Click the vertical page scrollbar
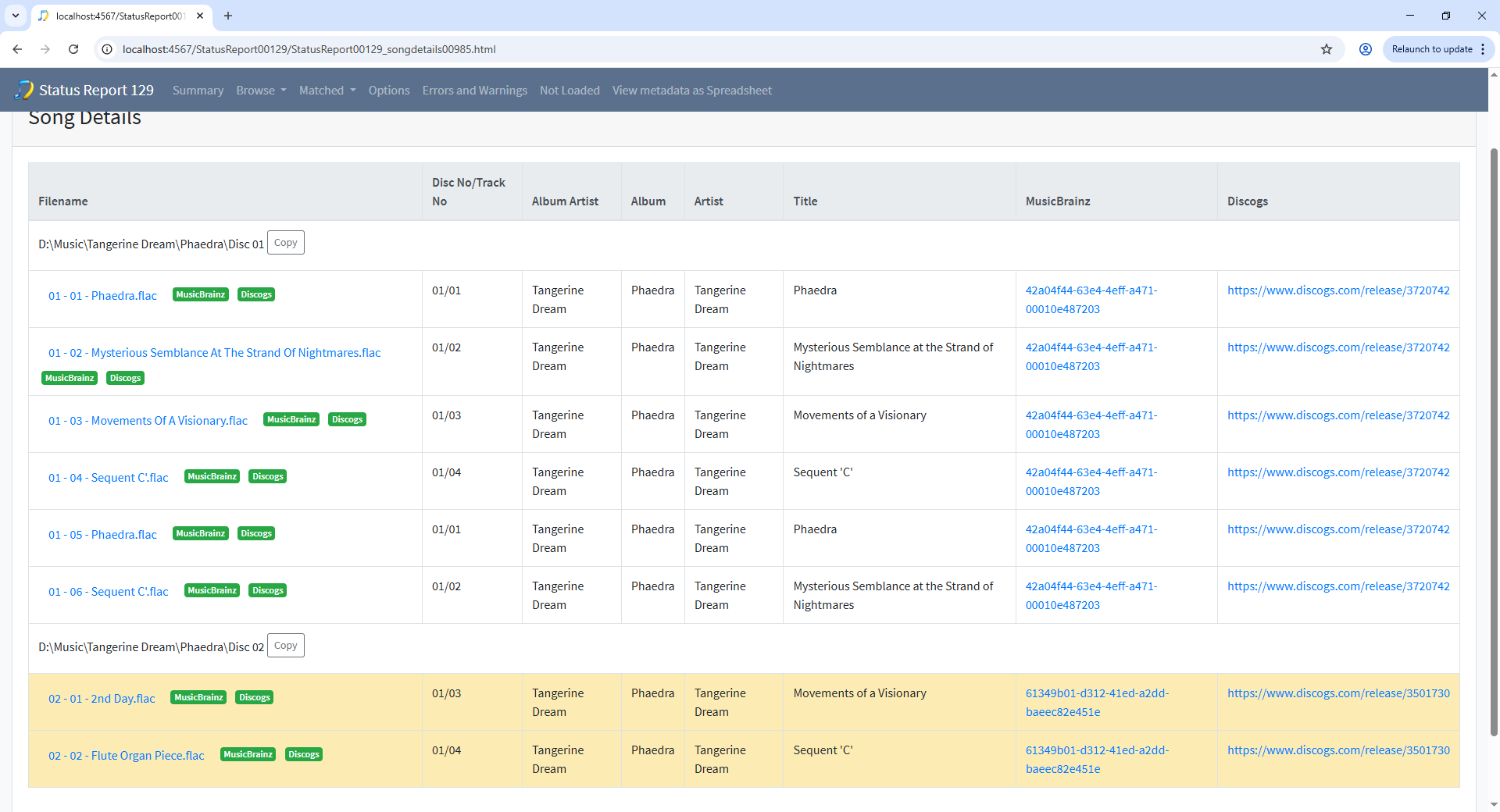 [1494, 441]
